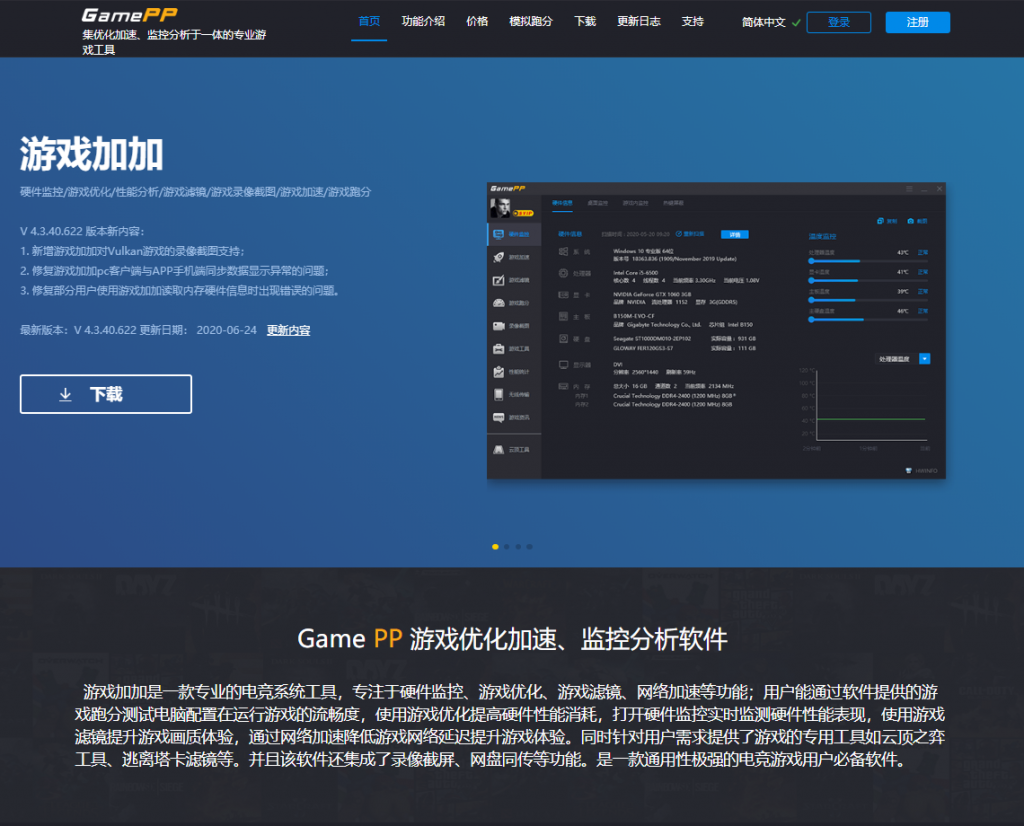Select 云顶工具 icon in preview sidebar
The height and width of the screenshot is (826, 1024).
(499, 449)
